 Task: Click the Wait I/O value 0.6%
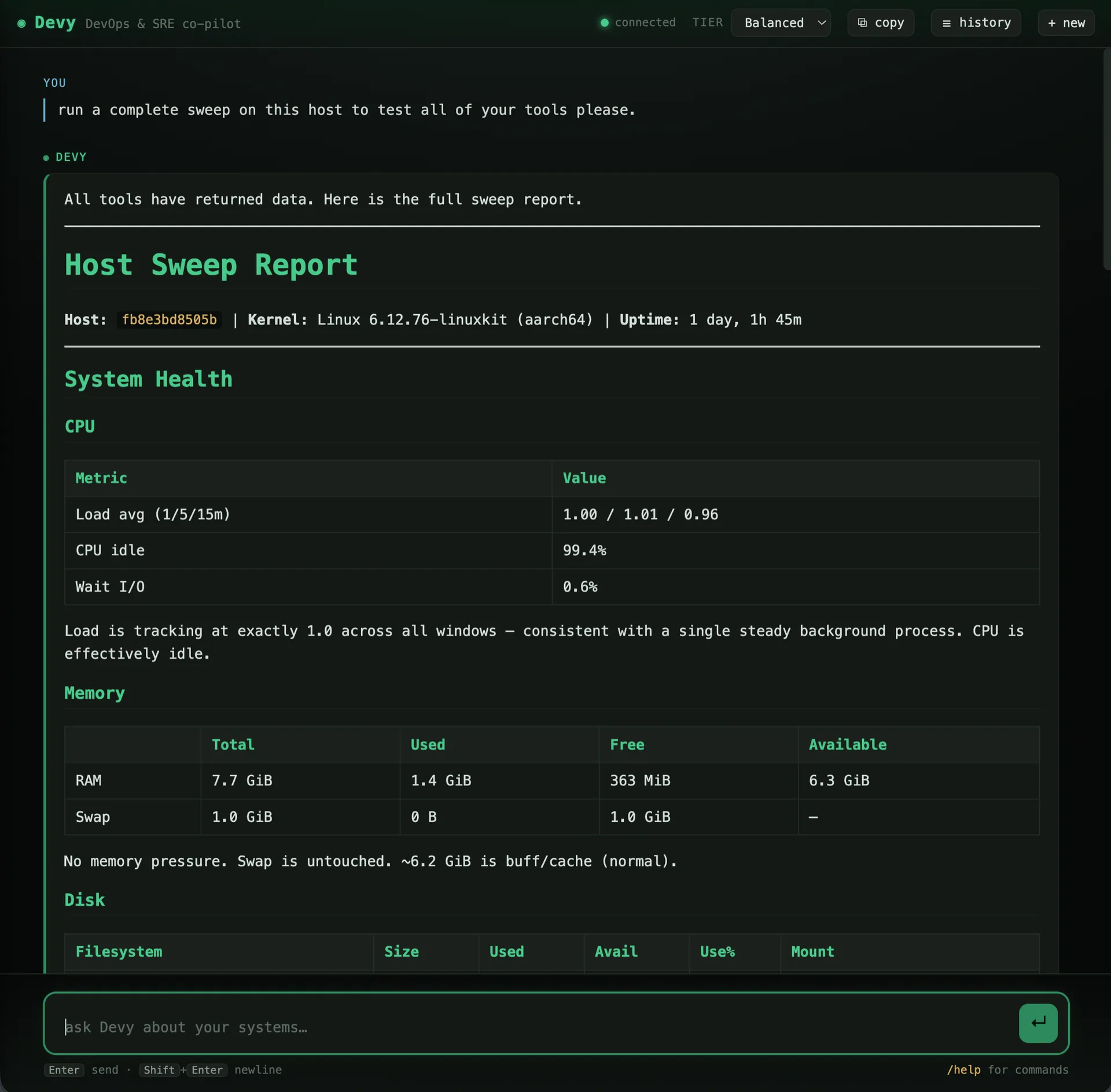tap(580, 586)
